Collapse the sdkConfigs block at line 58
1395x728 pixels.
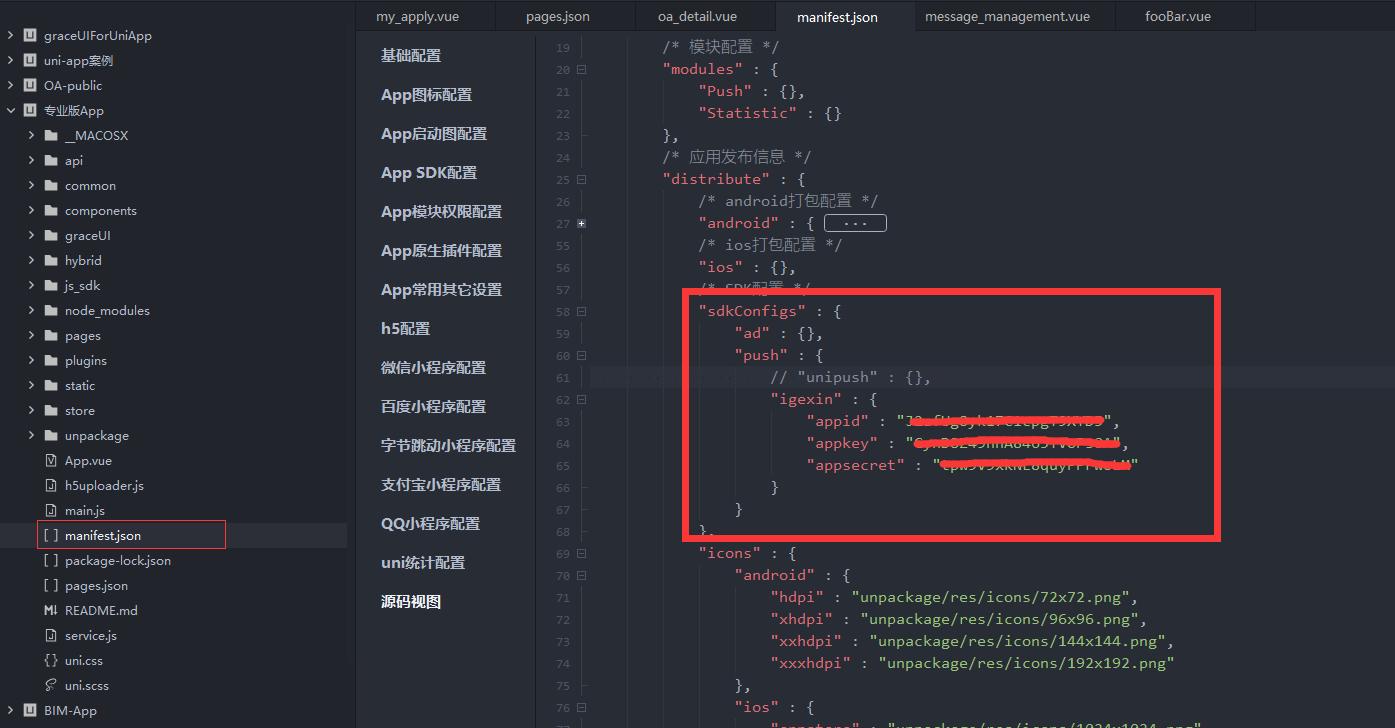point(581,312)
